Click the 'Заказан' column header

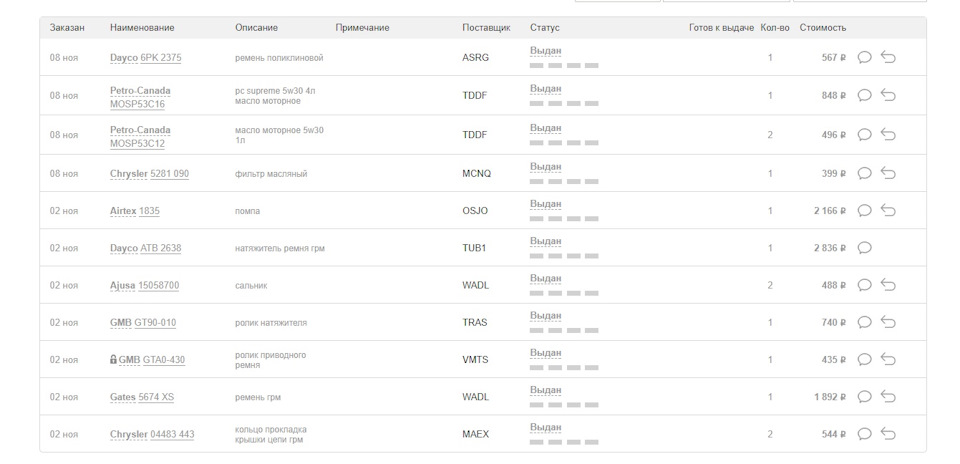[67, 28]
